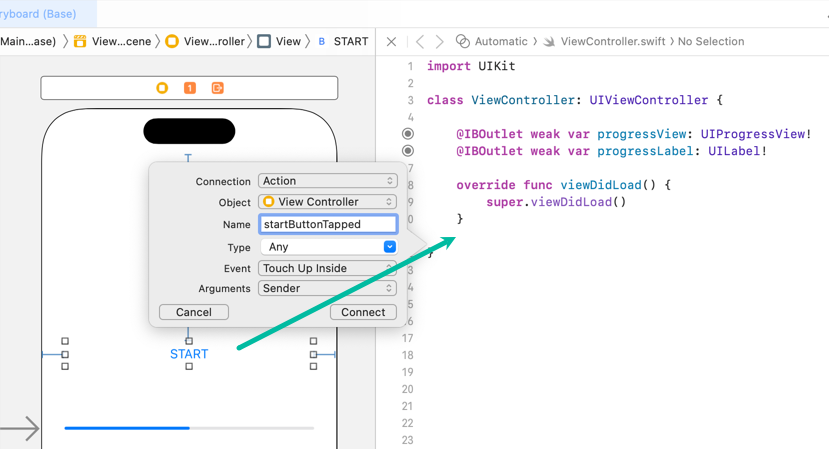Open the Event dropdown showing Touch Up Inside
This screenshot has width=829, height=449.
[327, 268]
